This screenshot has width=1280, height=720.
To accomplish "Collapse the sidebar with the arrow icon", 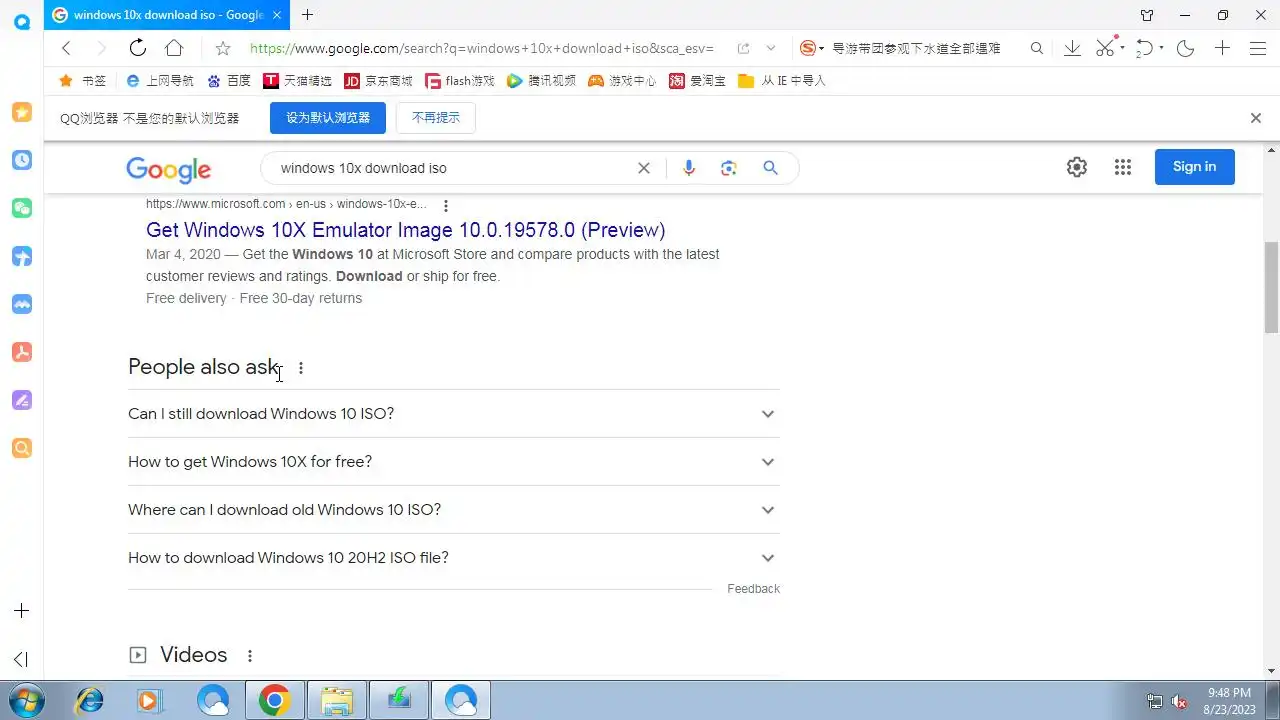I will click(x=21, y=659).
